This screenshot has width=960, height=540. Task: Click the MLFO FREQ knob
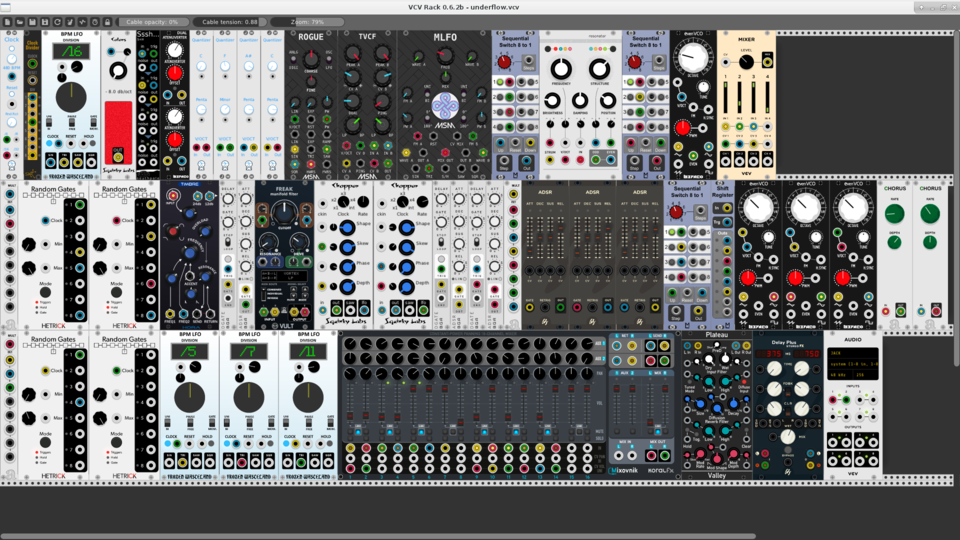tap(445, 56)
